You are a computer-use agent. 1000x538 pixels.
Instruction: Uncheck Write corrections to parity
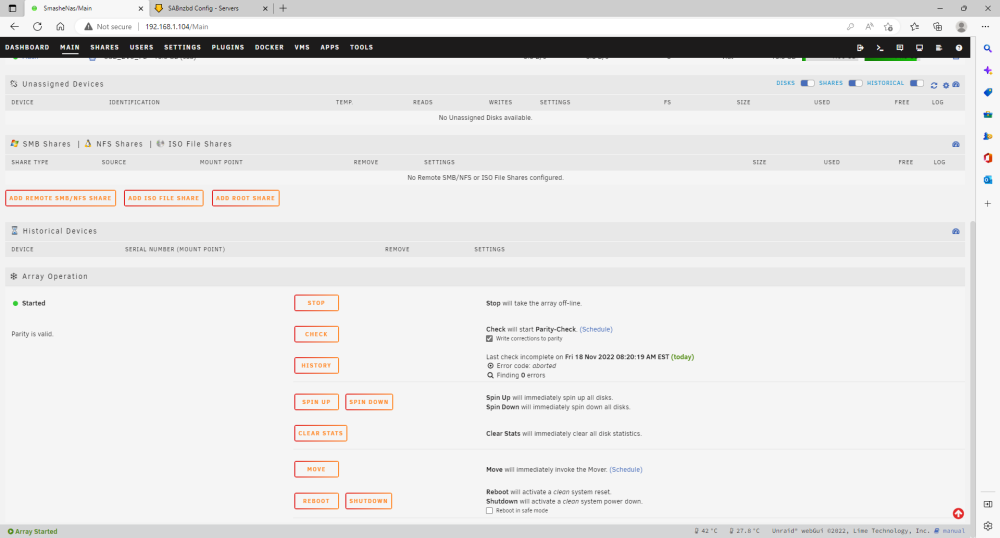click(489, 338)
